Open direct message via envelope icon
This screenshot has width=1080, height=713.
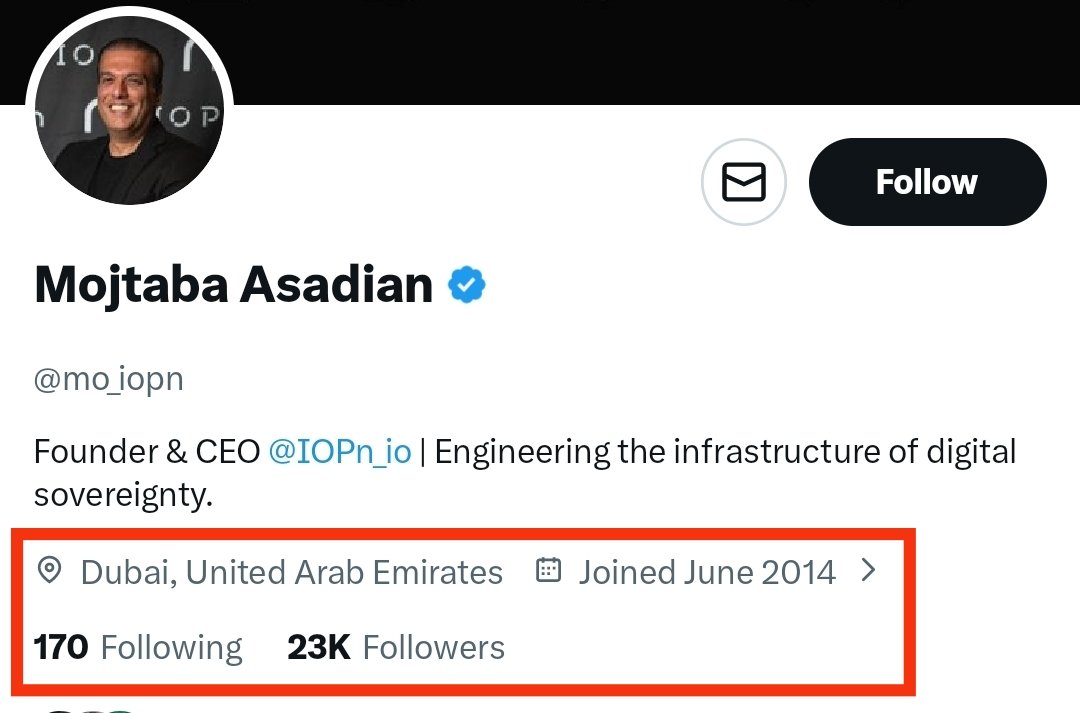click(x=744, y=183)
